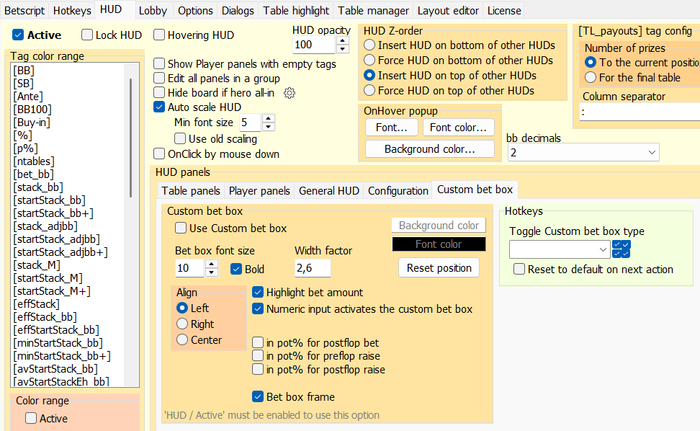Toggle Bet box frame checkbox
700x431 pixels.
tap(258, 397)
